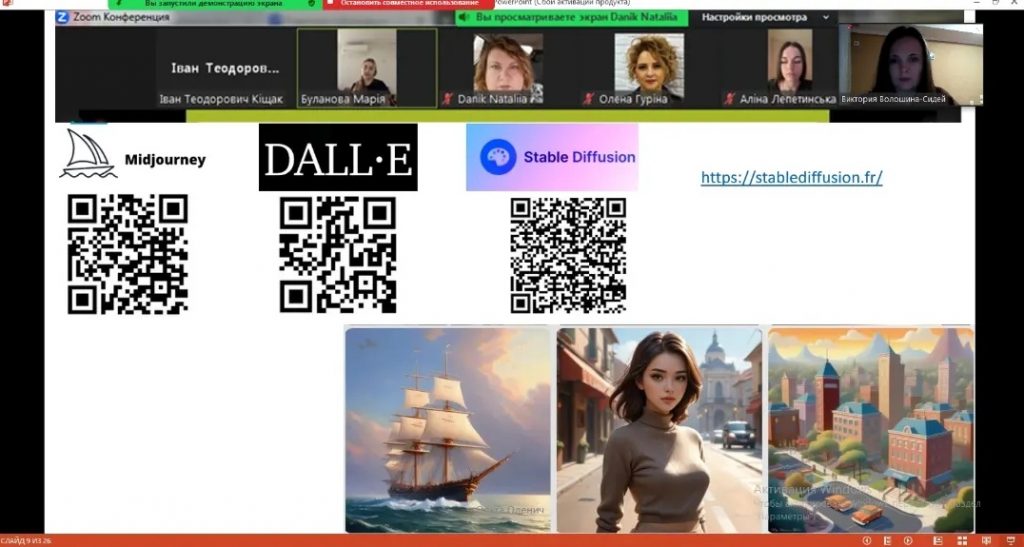The width and height of the screenshot is (1024, 547).
Task: Click the Midjourney sailboat logo
Action: point(88,154)
